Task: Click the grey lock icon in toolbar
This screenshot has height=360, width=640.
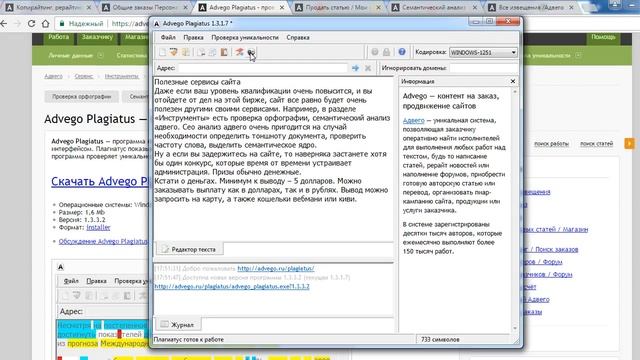Action: [x=386, y=52]
